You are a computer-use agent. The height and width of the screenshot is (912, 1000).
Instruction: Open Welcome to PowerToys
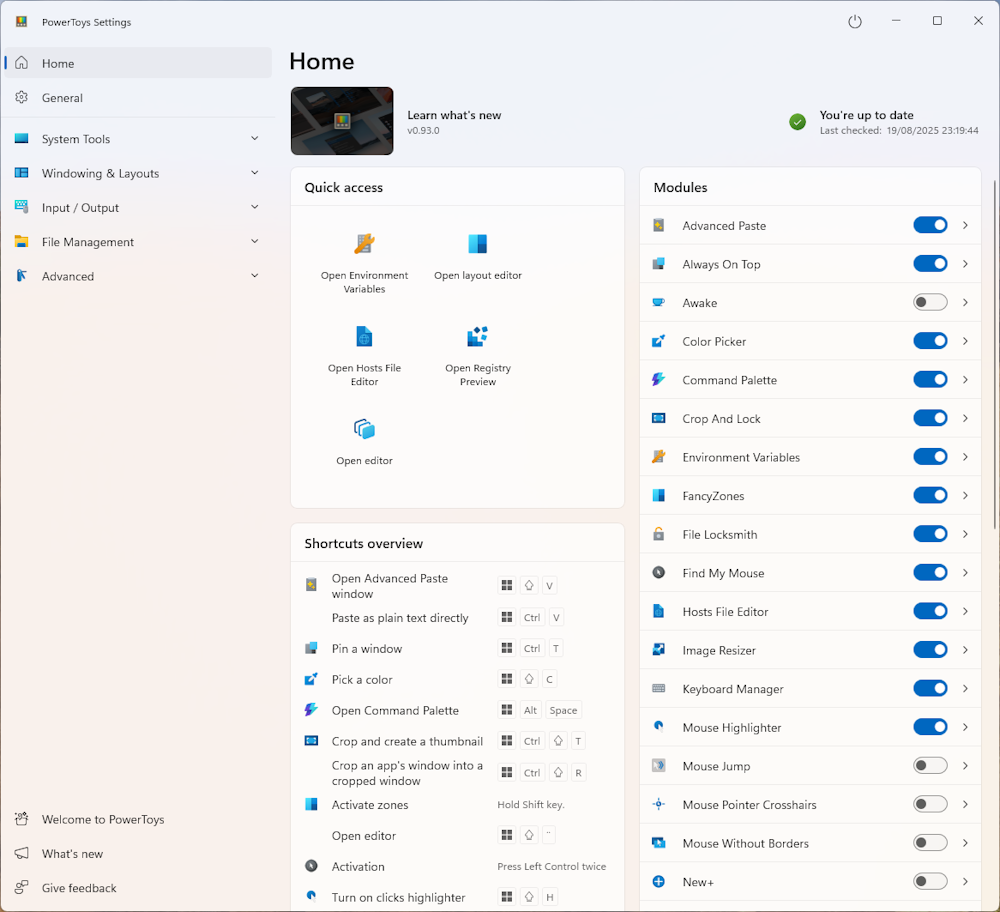pos(138,819)
